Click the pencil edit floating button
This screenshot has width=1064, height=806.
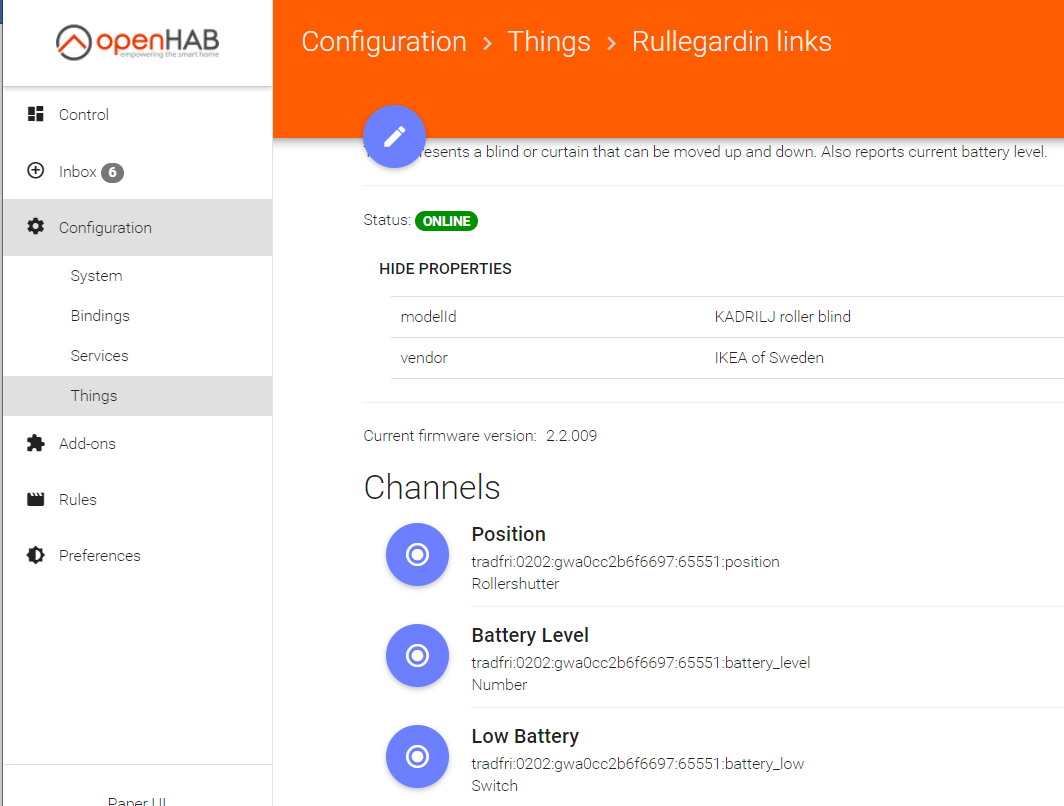(x=394, y=136)
